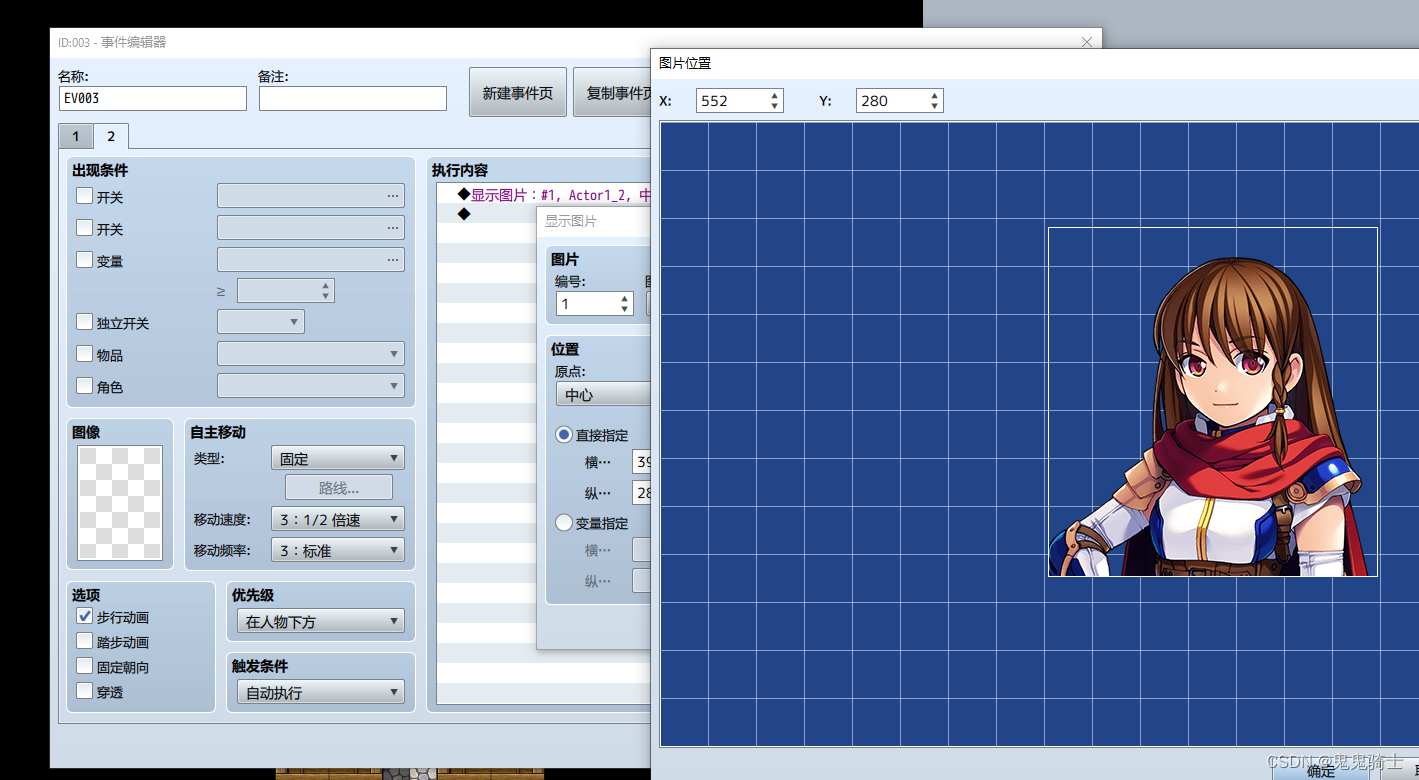Enable the 变量 condition checkbox

(85, 260)
